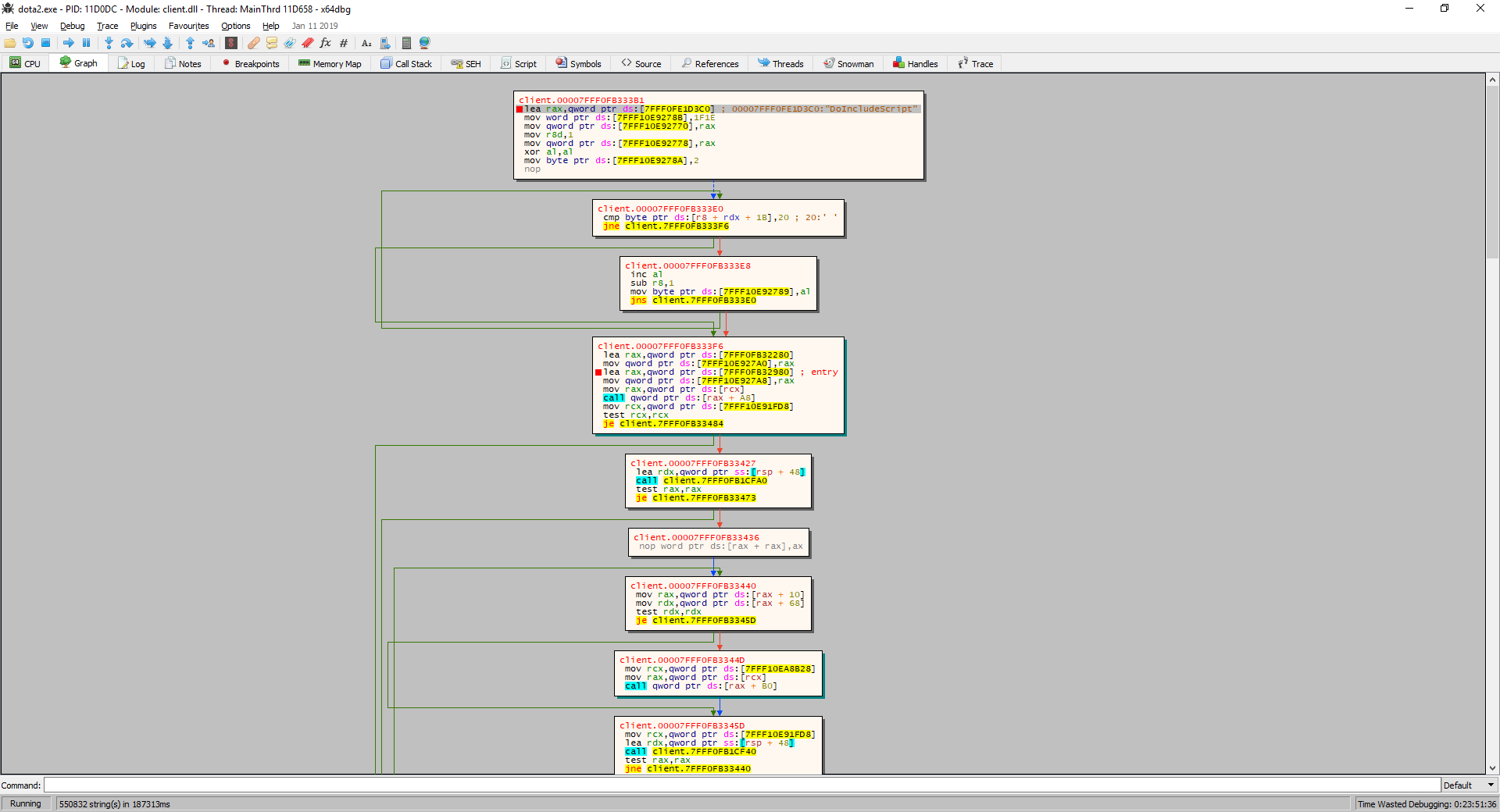Restart the debuggee with the restart icon

point(28,43)
